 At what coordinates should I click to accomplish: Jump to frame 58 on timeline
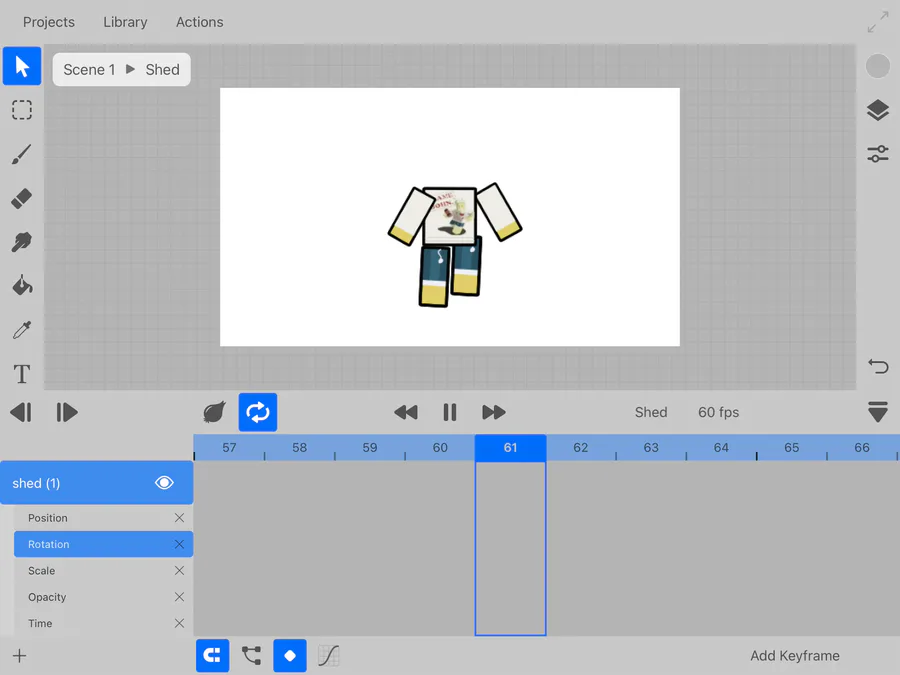(300, 448)
